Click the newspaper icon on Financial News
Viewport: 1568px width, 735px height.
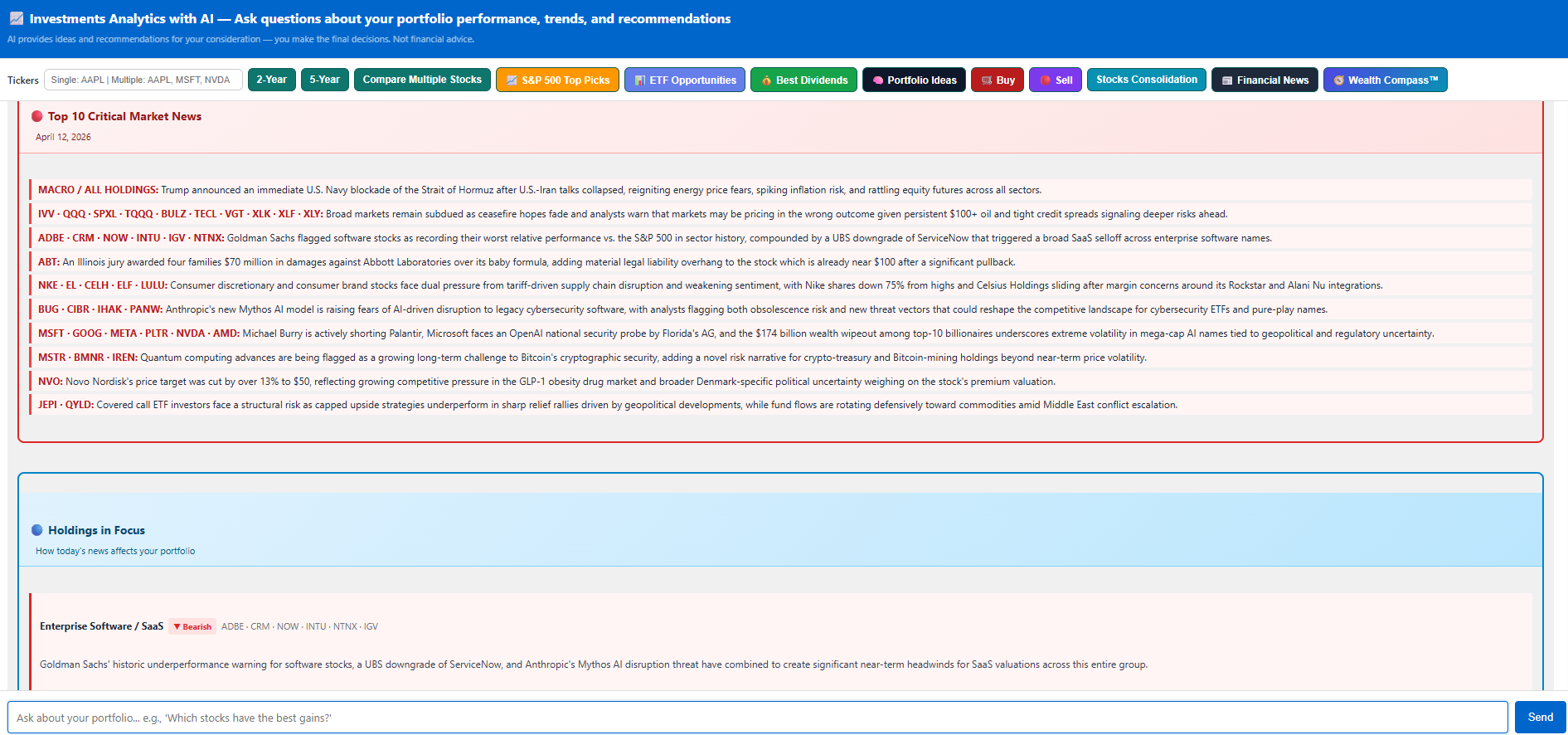point(1227,80)
